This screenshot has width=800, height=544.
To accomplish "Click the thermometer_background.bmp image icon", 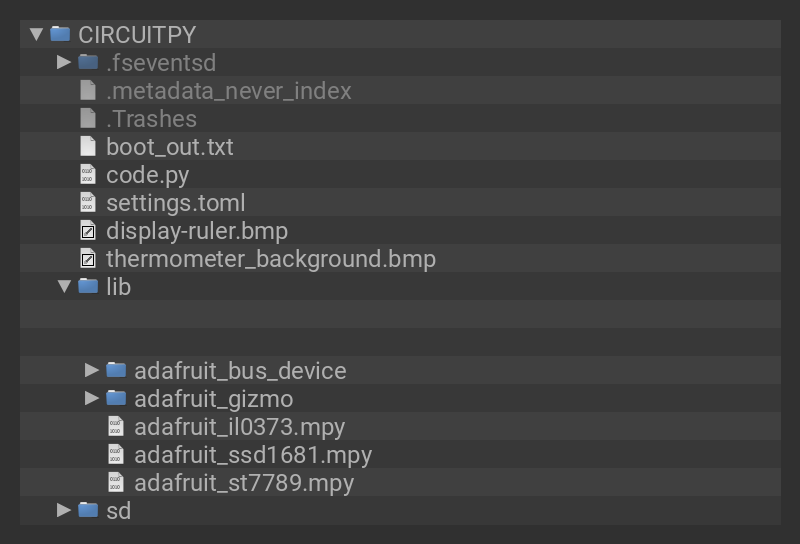I will [88, 258].
